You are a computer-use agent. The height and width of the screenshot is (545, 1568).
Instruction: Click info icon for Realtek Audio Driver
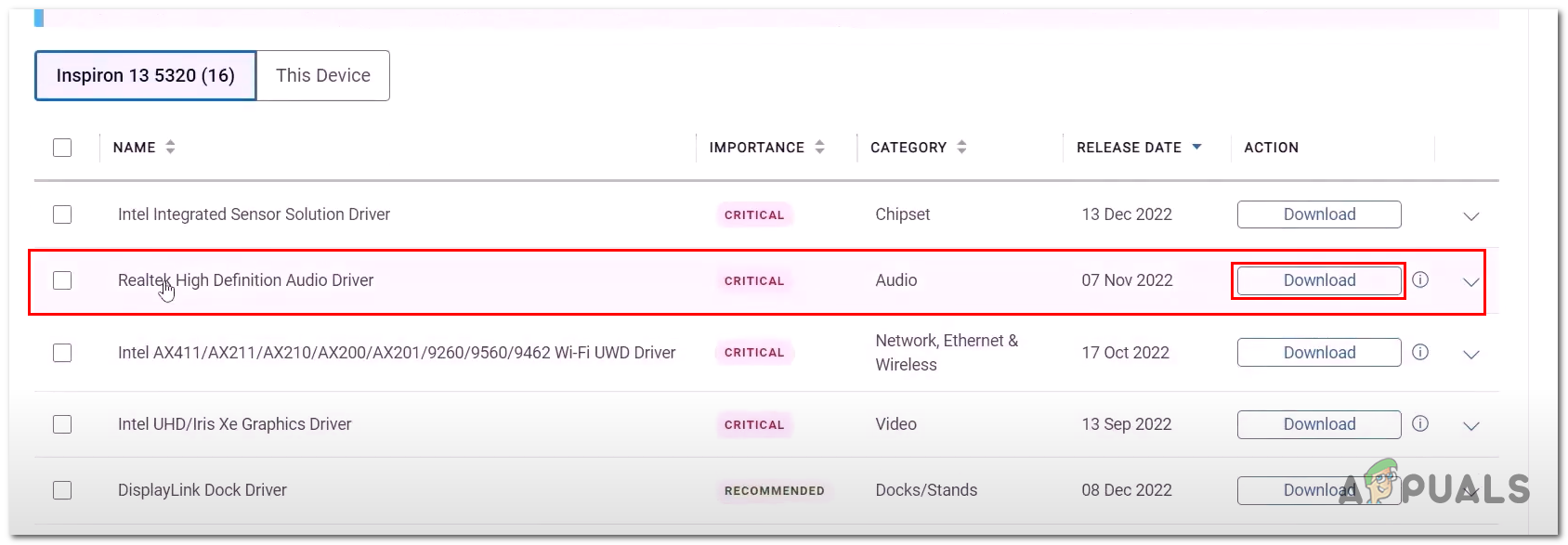pos(1420,279)
